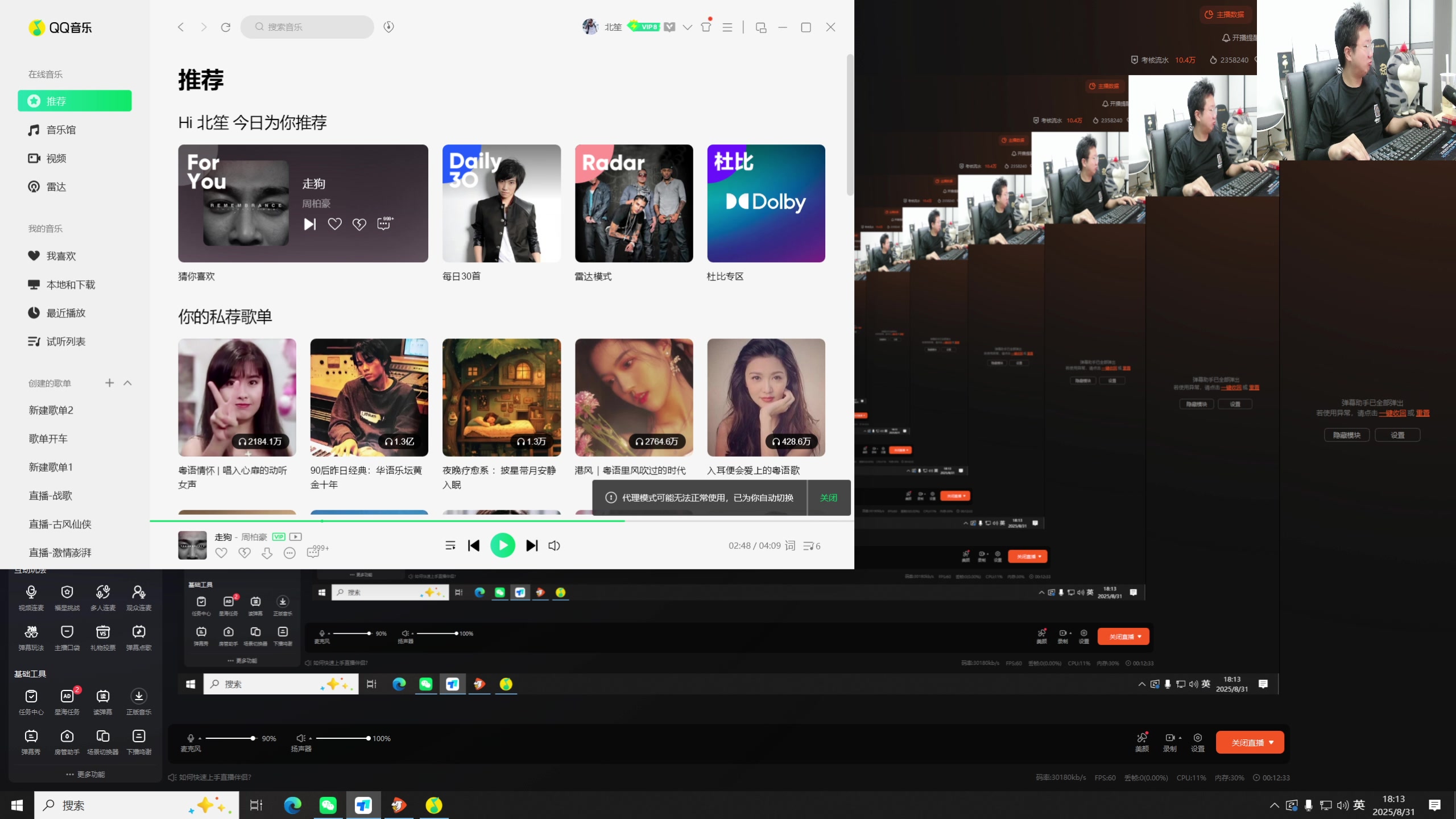The width and height of the screenshot is (1456, 819).
Task: Mute QQ Music with the speaker icon
Action: click(x=554, y=545)
